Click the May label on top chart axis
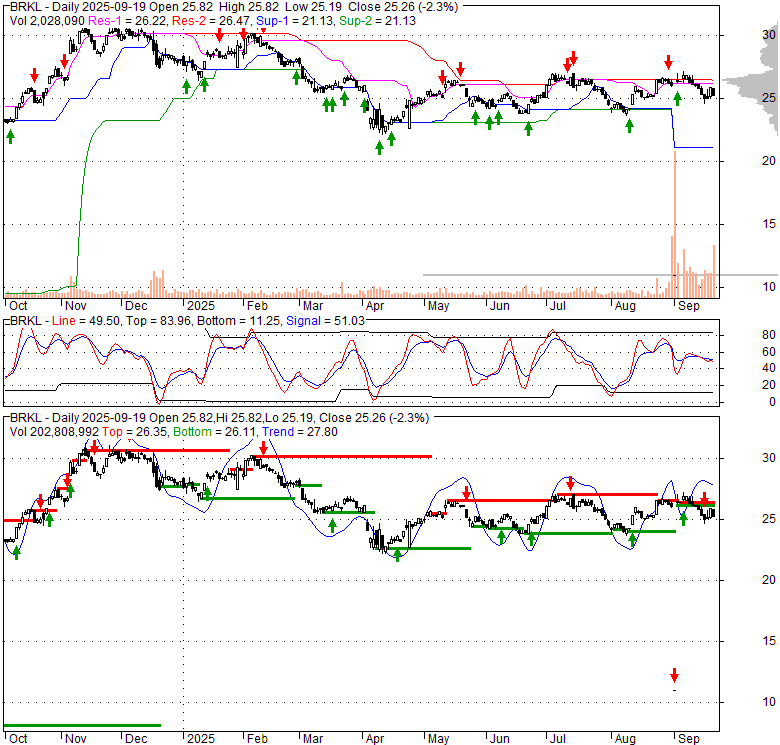Image resolution: width=780 pixels, height=745 pixels. click(x=438, y=306)
